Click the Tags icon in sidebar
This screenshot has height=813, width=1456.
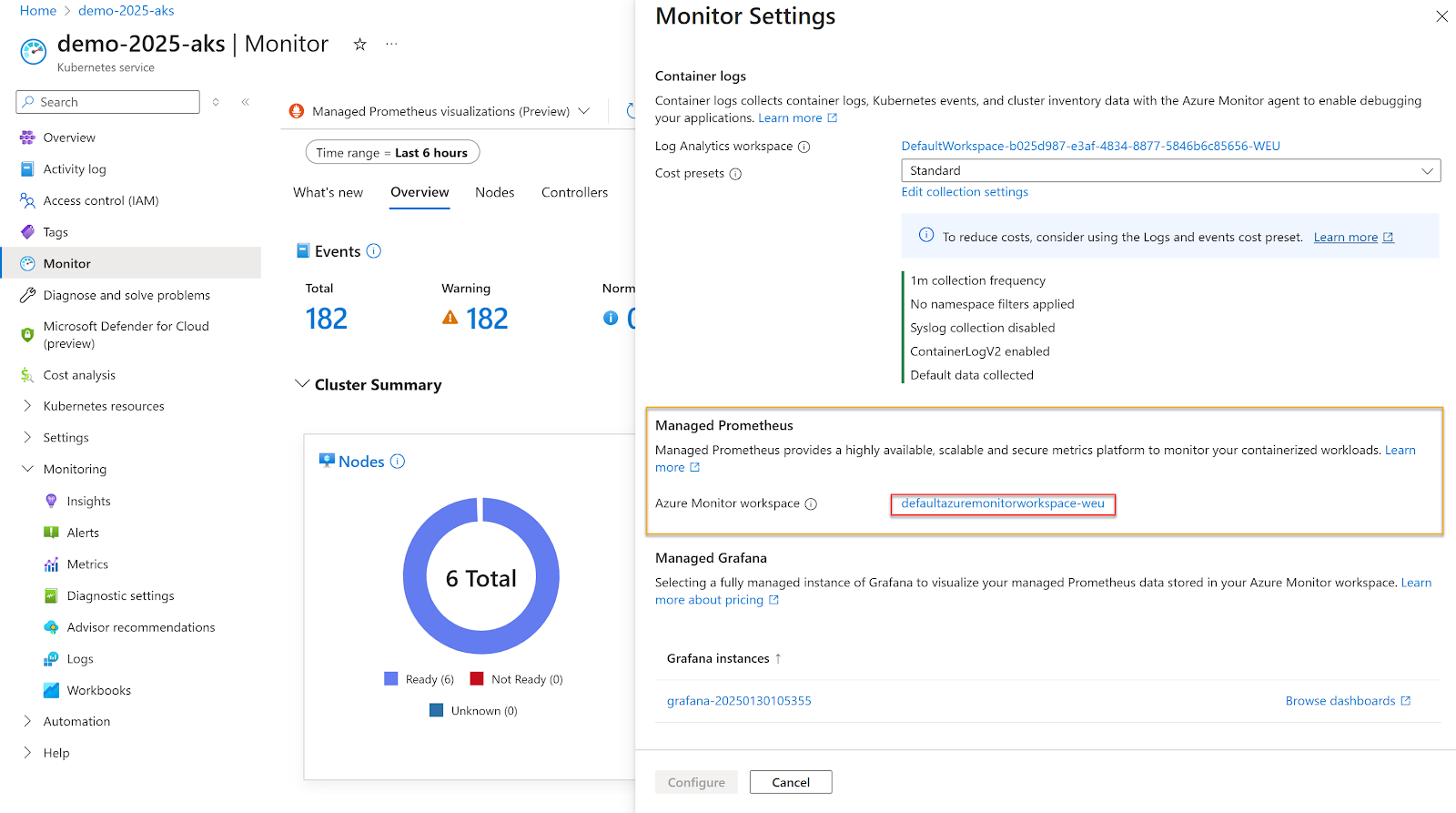27,232
